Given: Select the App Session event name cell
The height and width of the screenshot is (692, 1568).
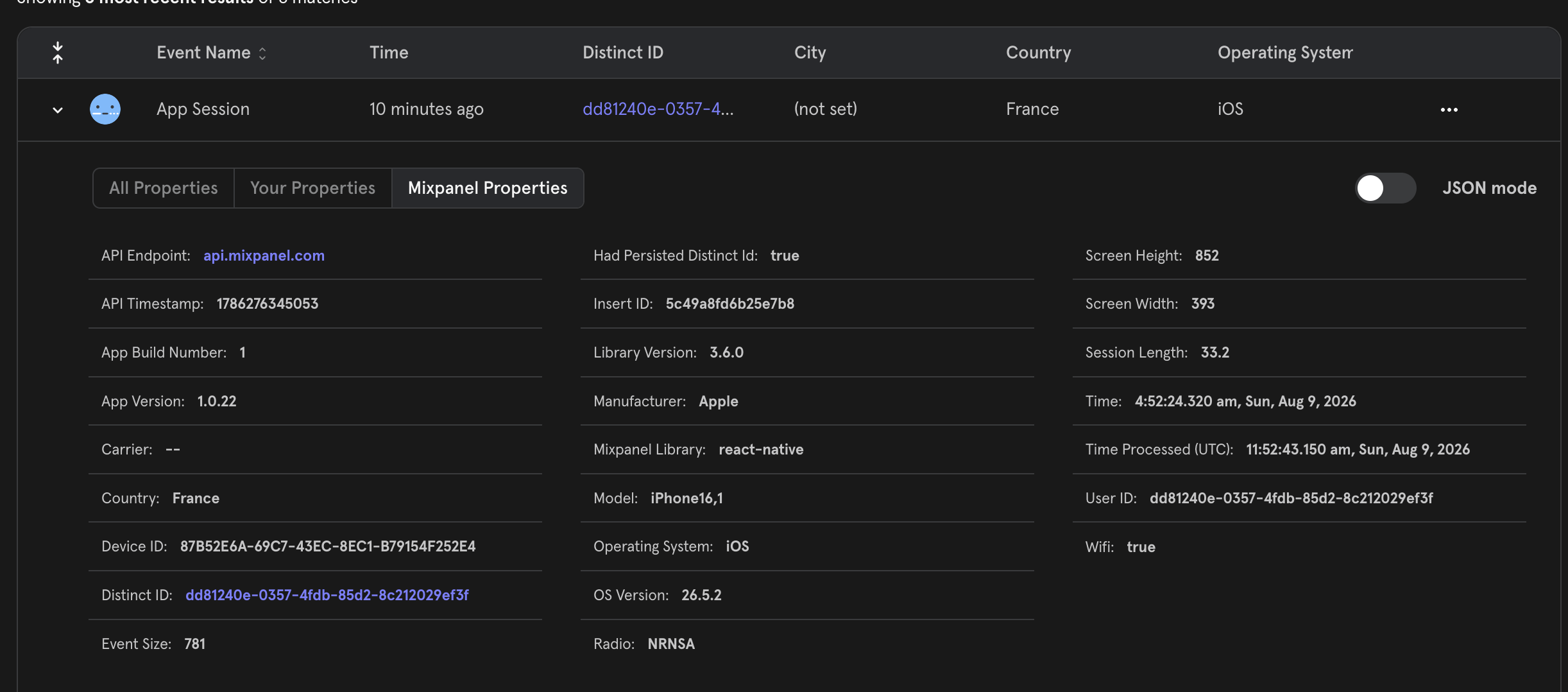Looking at the screenshot, I should 203,109.
